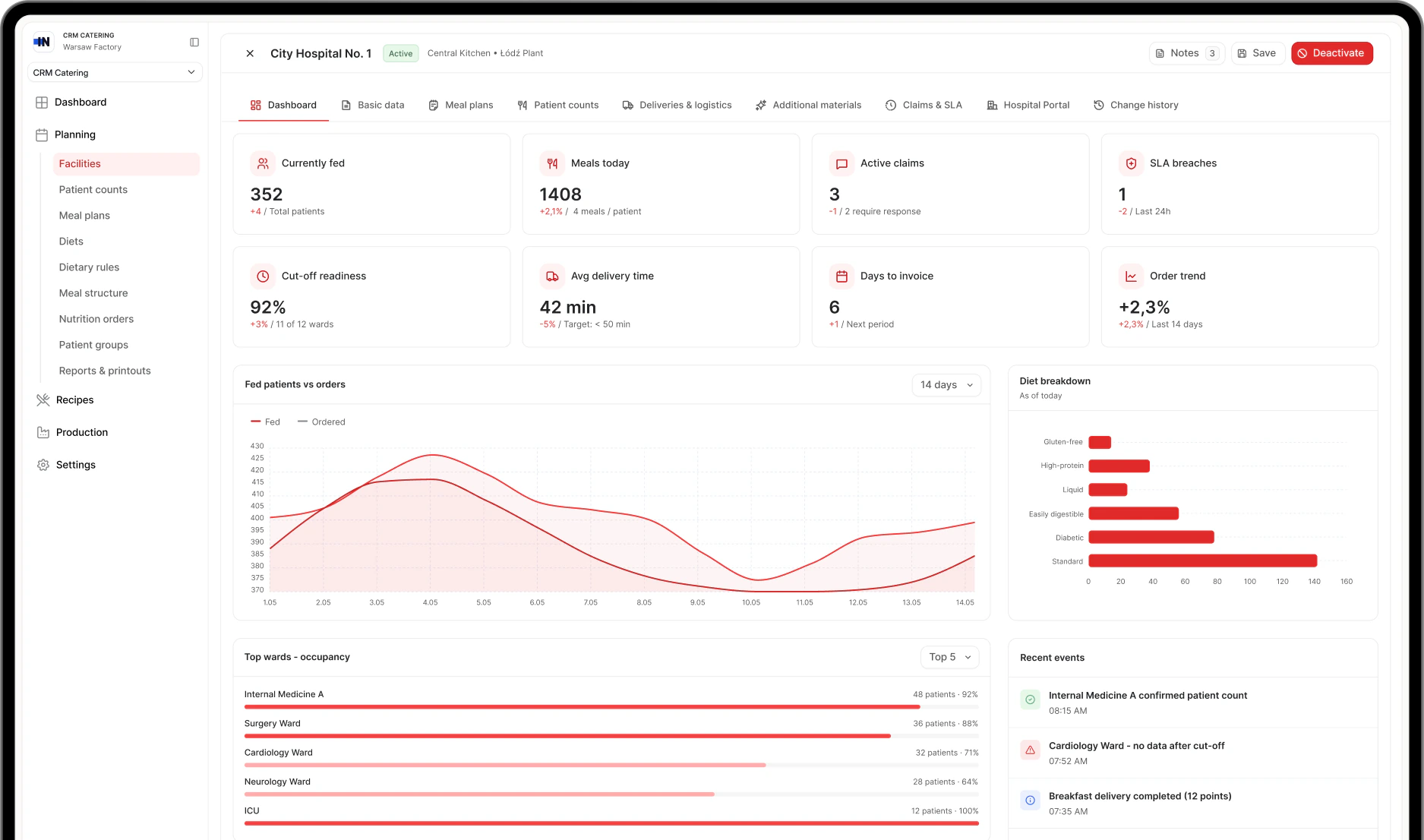The height and width of the screenshot is (840, 1424).
Task: Open Dietary rules in the sidebar
Action: 89,267
